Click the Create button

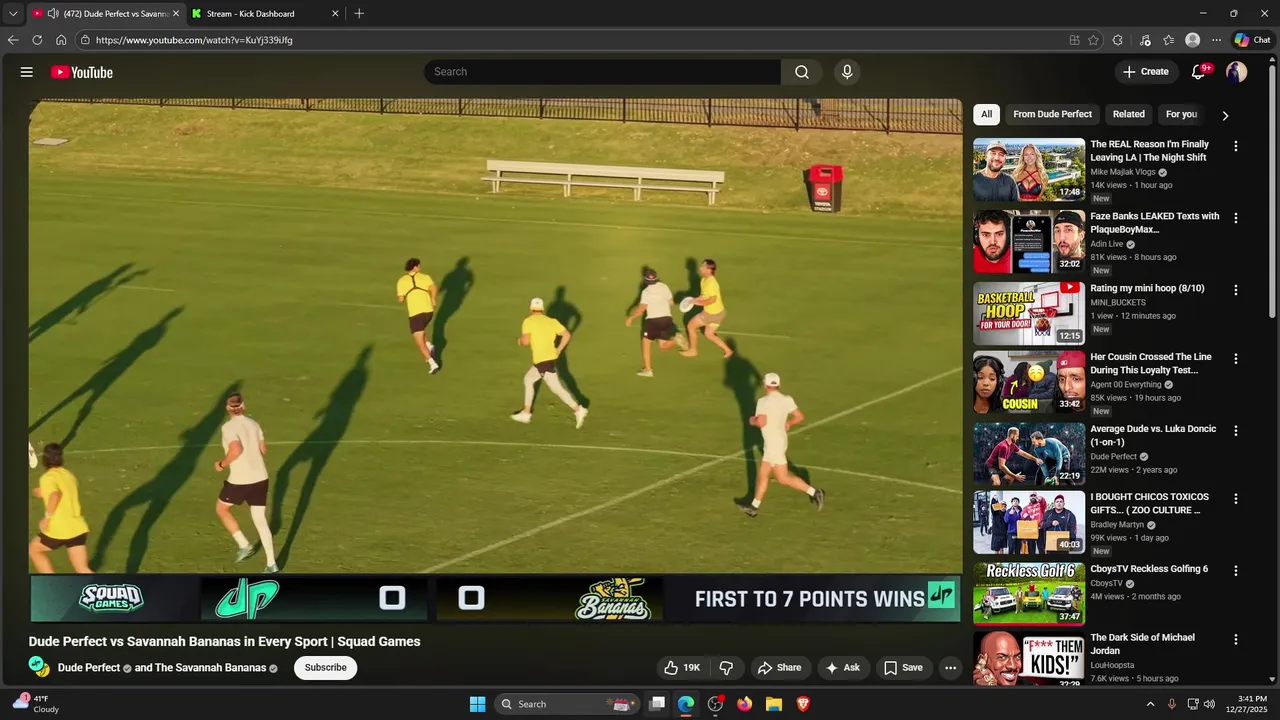[x=1145, y=72]
